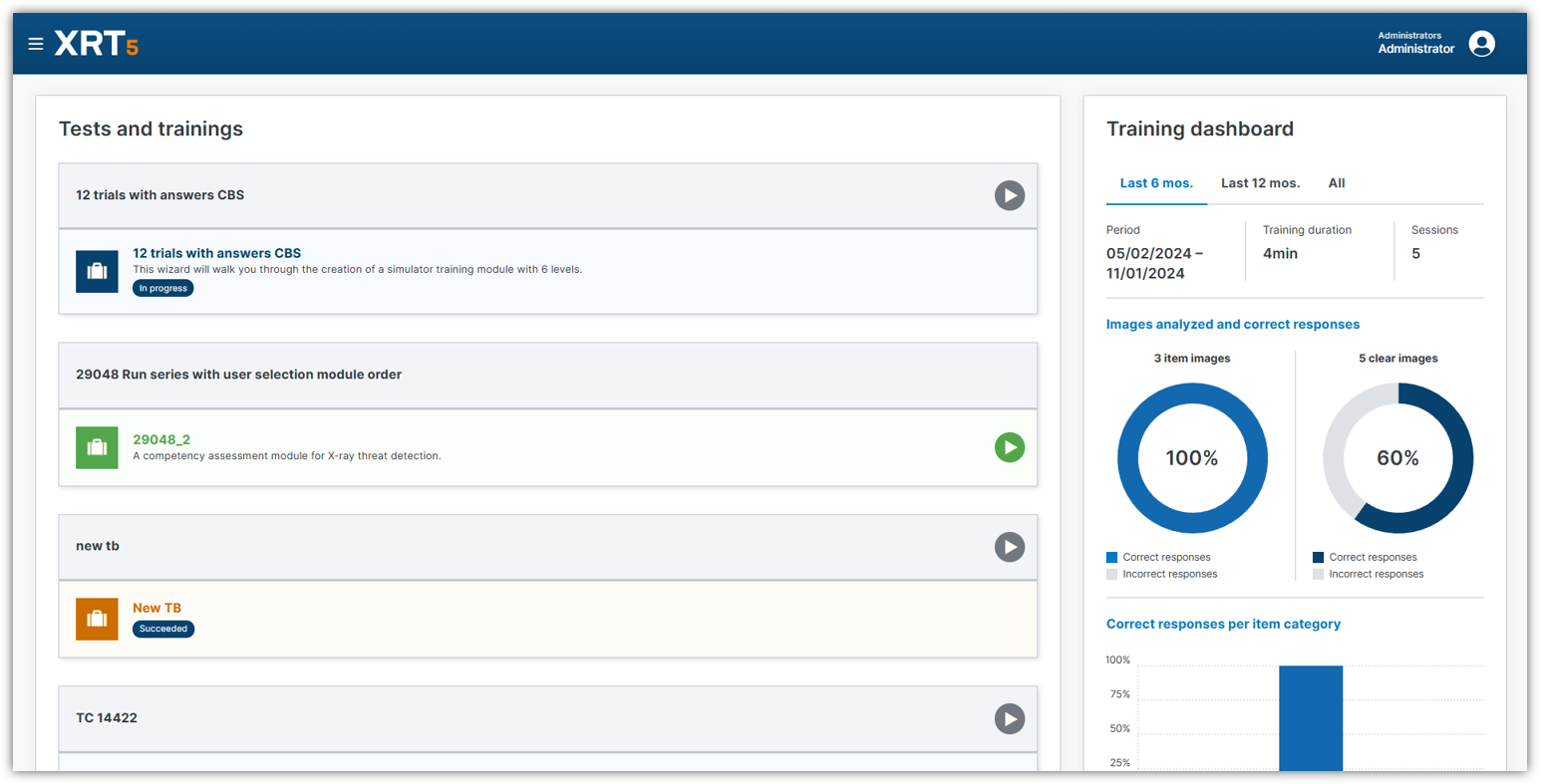Click the Training dashboard heading
The height and width of the screenshot is (784, 1541).
[x=1200, y=129]
